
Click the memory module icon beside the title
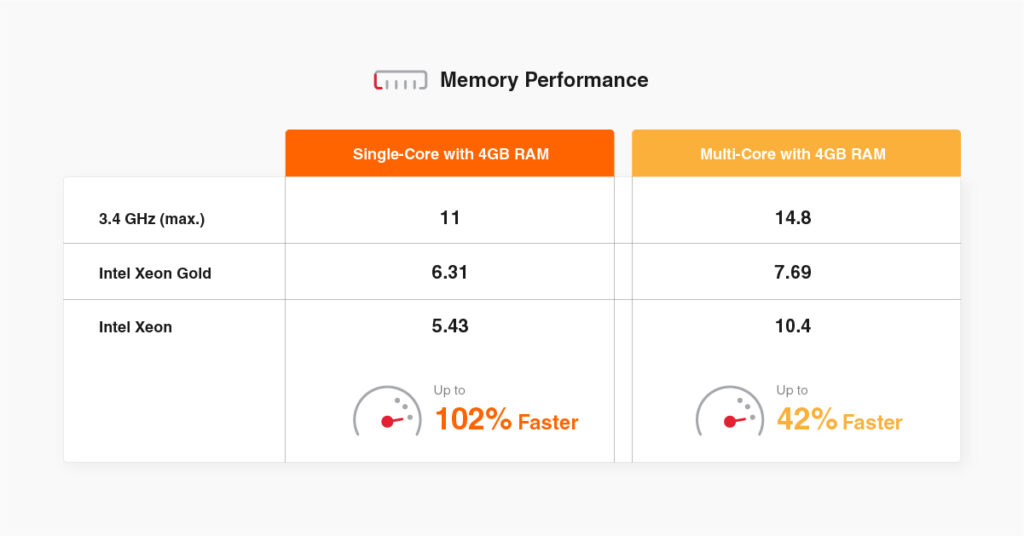click(400, 80)
